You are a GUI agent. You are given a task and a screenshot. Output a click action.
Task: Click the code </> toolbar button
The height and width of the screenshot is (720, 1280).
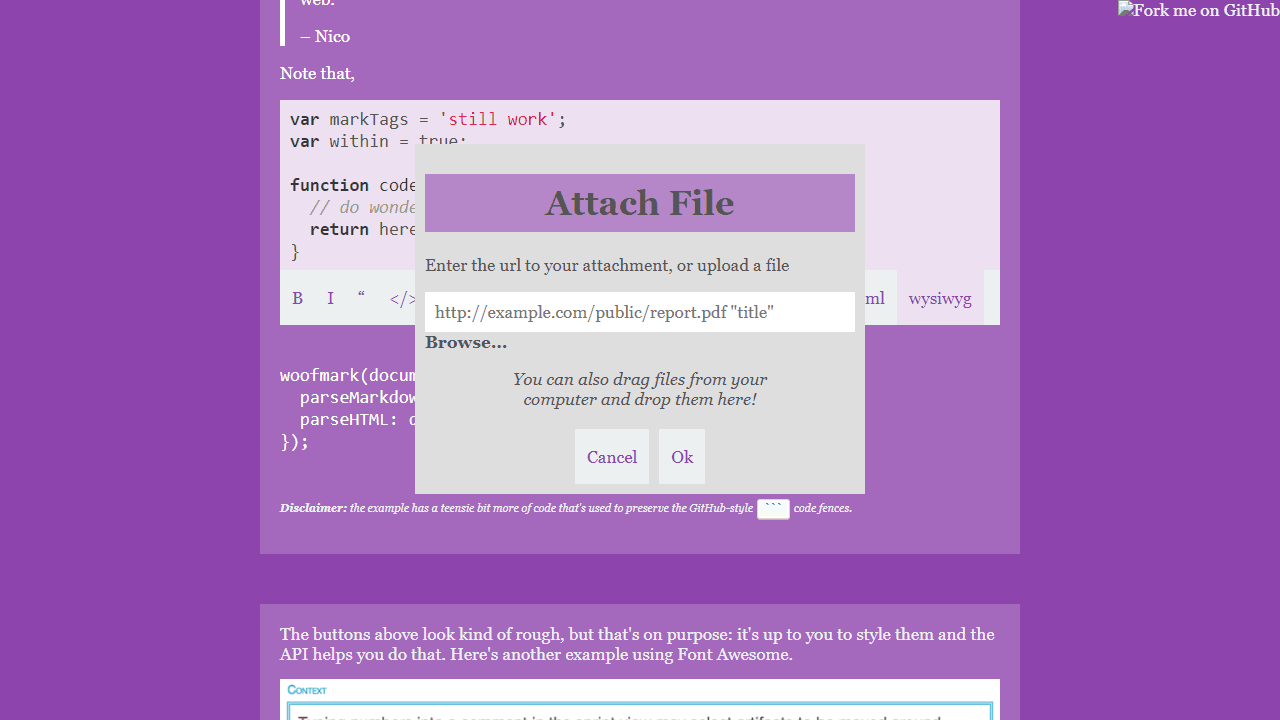point(400,298)
